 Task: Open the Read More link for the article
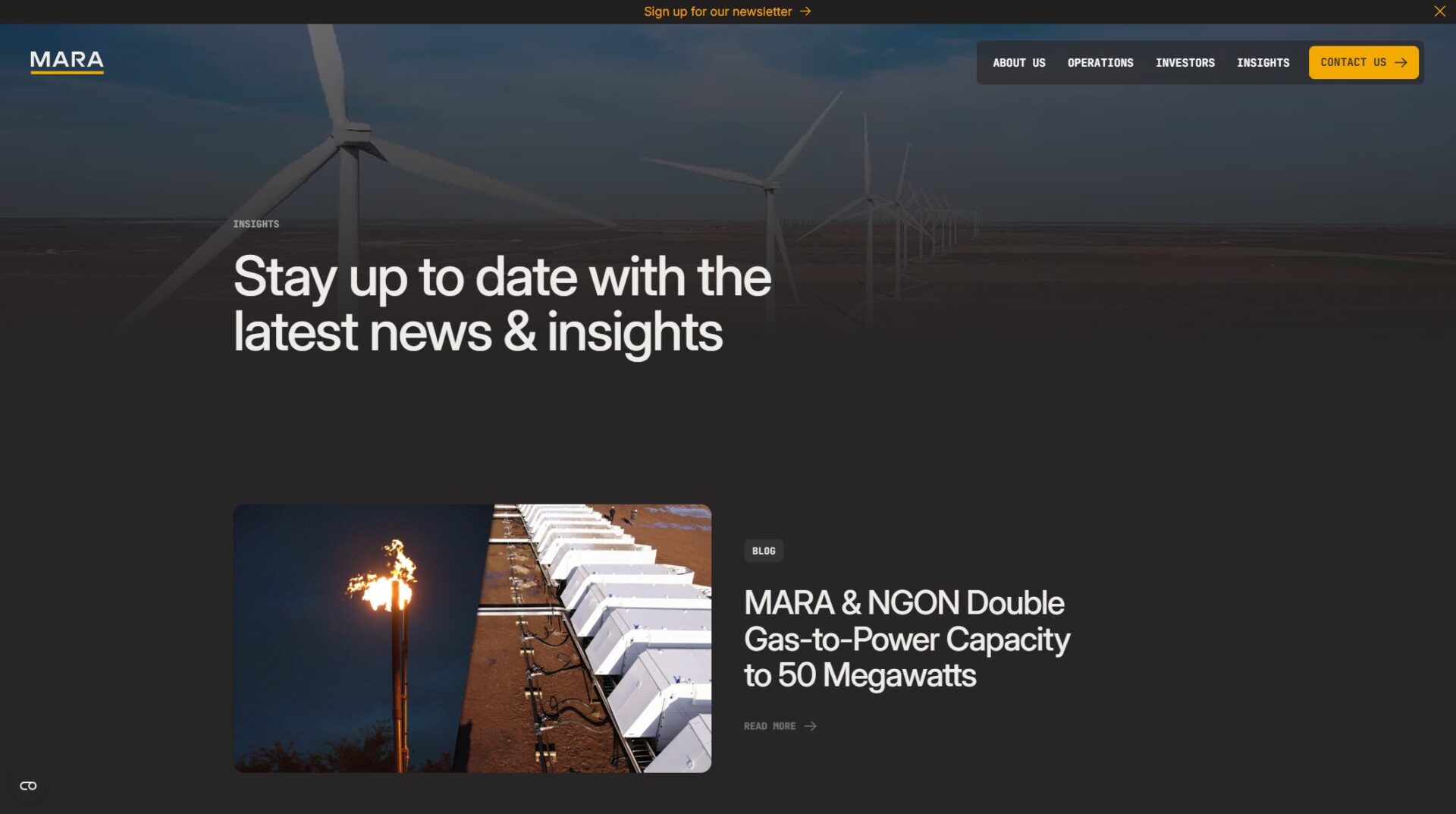tap(769, 727)
